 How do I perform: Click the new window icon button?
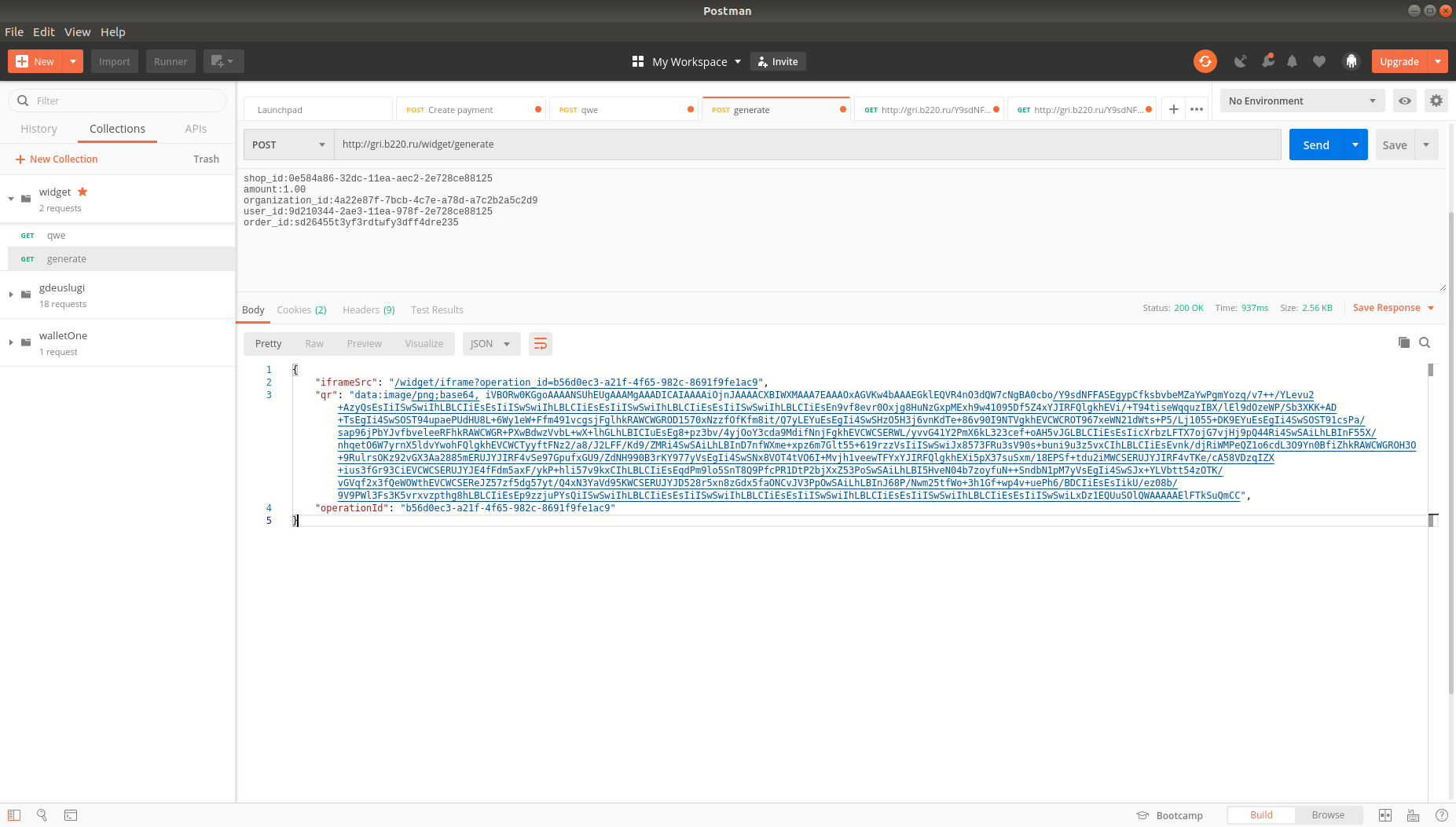[x=223, y=61]
